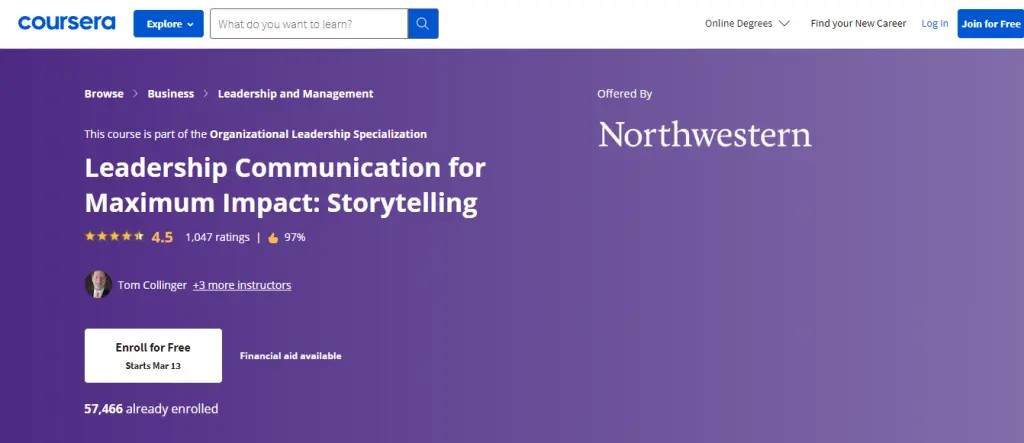This screenshot has width=1024, height=443.
Task: Click the magnifying glass search button
Action: [423, 24]
